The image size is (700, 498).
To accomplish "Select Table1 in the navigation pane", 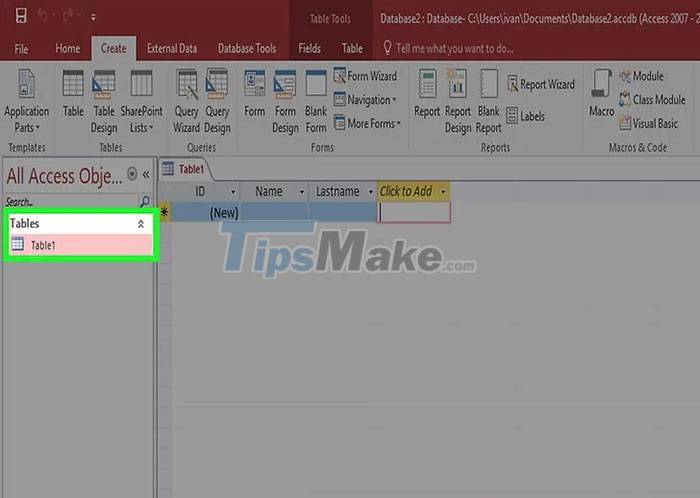I will click(x=80, y=245).
